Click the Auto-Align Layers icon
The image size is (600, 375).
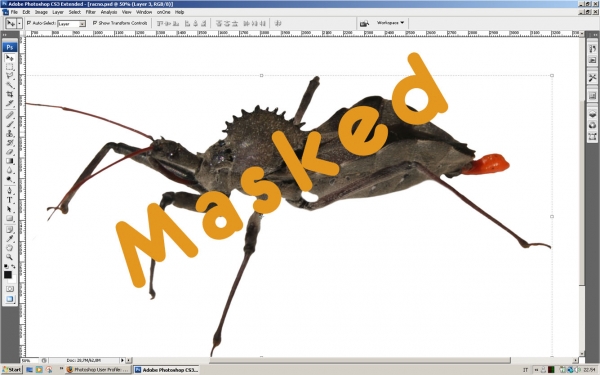[278, 23]
